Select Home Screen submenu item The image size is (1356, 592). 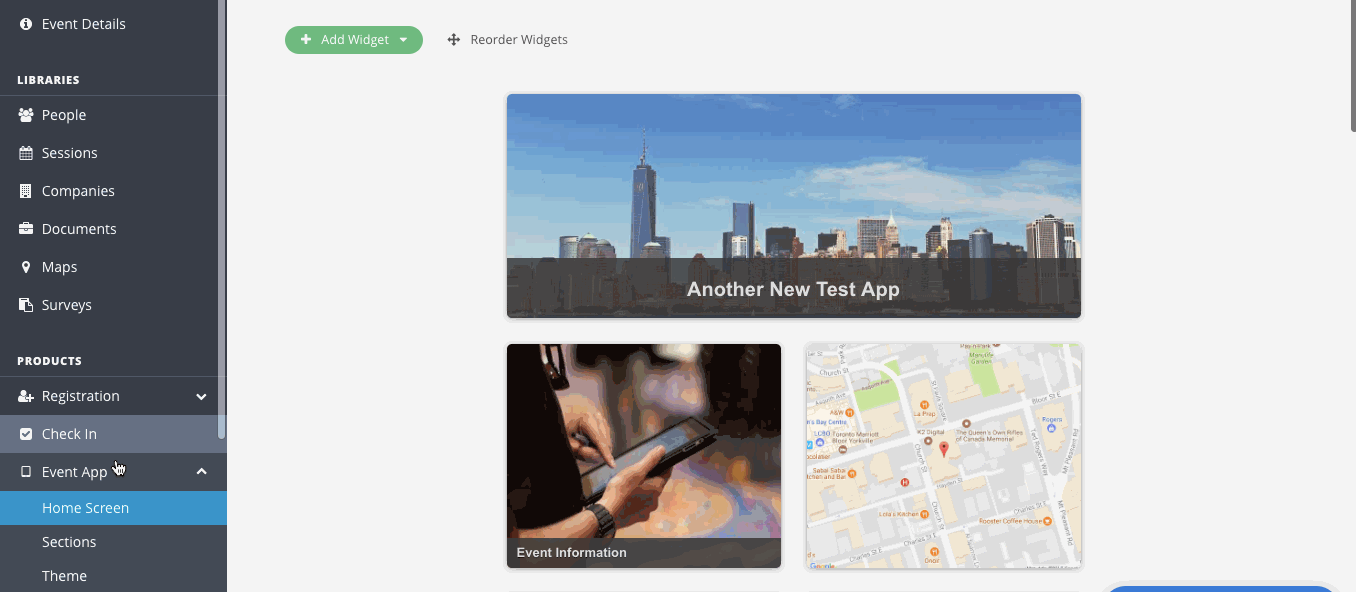click(x=113, y=508)
